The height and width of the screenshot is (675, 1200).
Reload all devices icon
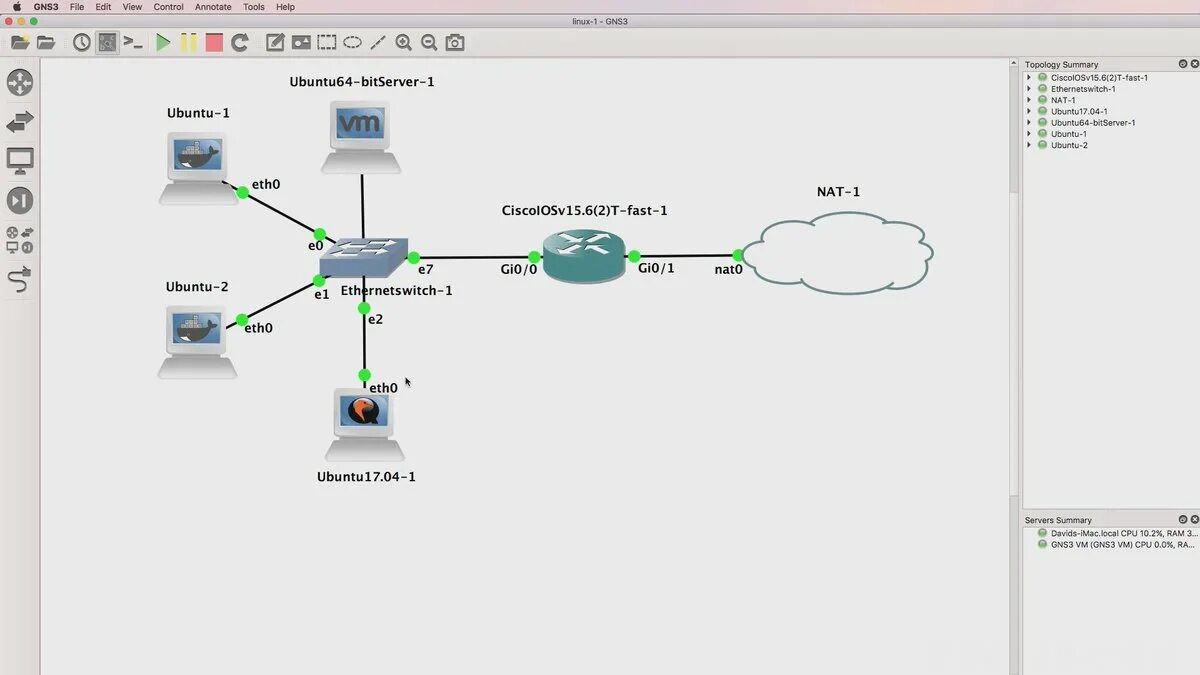[240, 43]
